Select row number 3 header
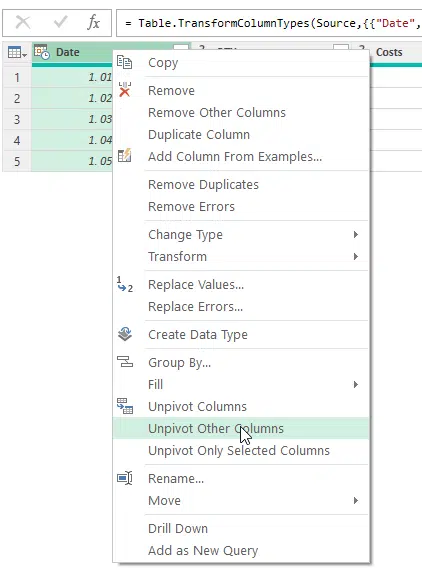Image resolution: width=422 pixels, height=585 pixels. 17,119
